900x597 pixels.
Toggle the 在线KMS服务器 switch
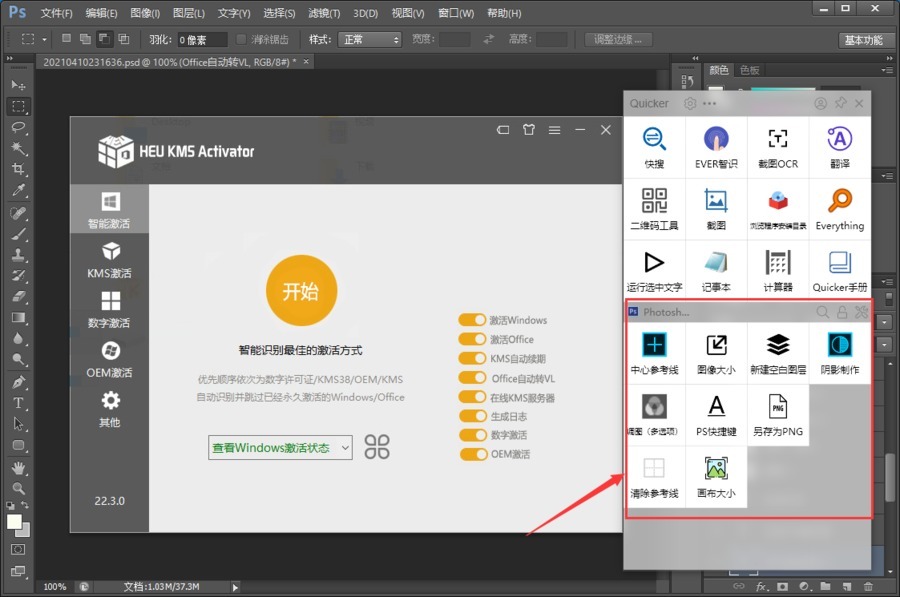[x=472, y=397]
